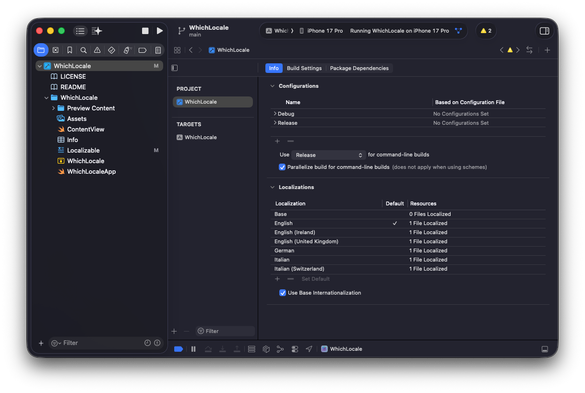Open the Issue navigator warning icon
The width and height of the screenshot is (585, 393).
tap(97, 50)
